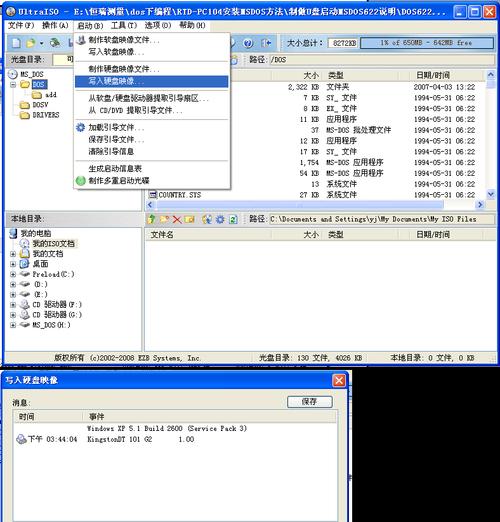Click the 类型 column header in local list

coord(335,235)
